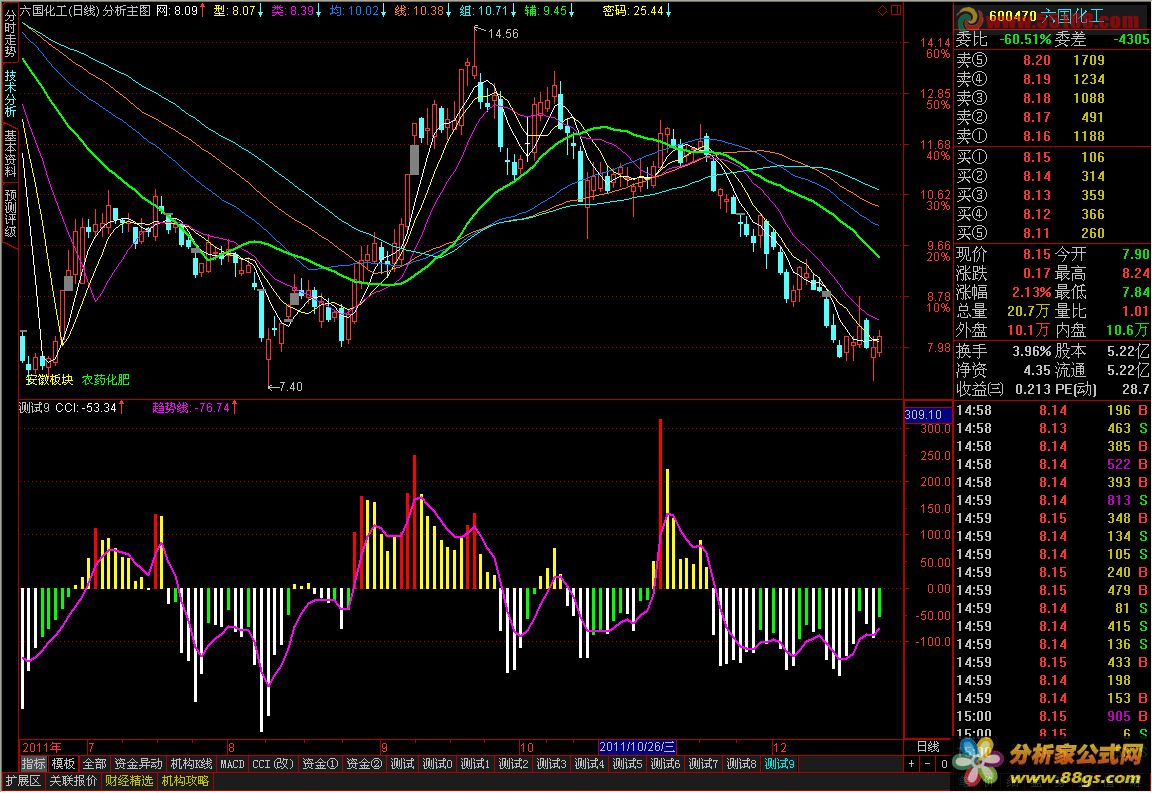Click the 安徽板块 sector label
The image size is (1152, 793).
click(x=49, y=380)
